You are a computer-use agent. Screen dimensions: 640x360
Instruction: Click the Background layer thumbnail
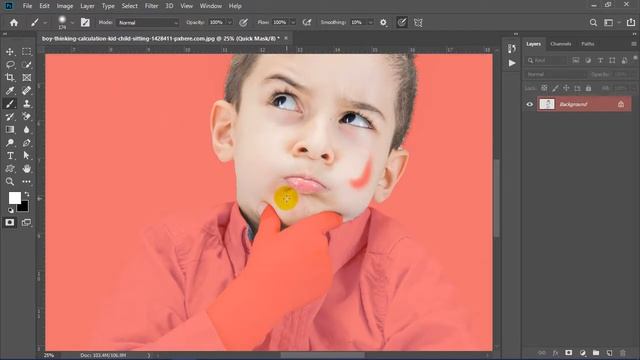(547, 104)
